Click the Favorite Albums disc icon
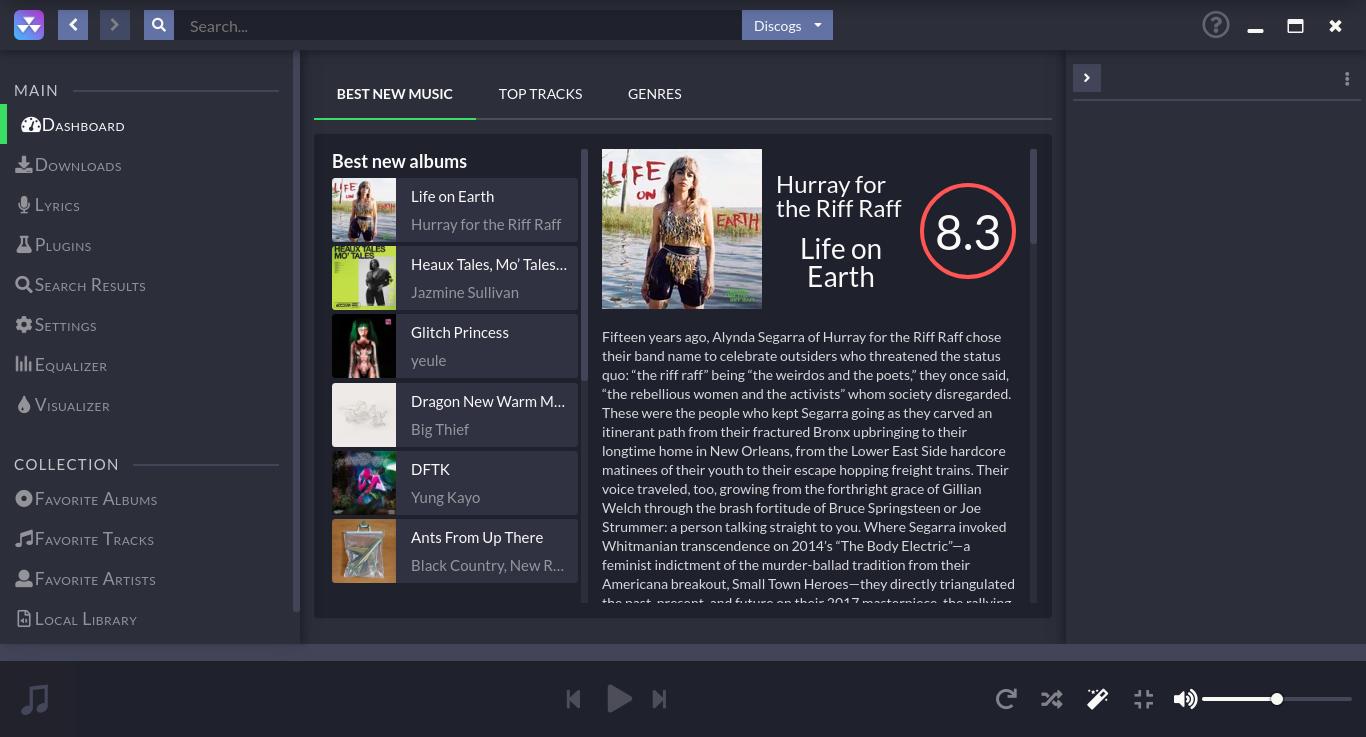This screenshot has width=1366, height=737. tap(24, 498)
